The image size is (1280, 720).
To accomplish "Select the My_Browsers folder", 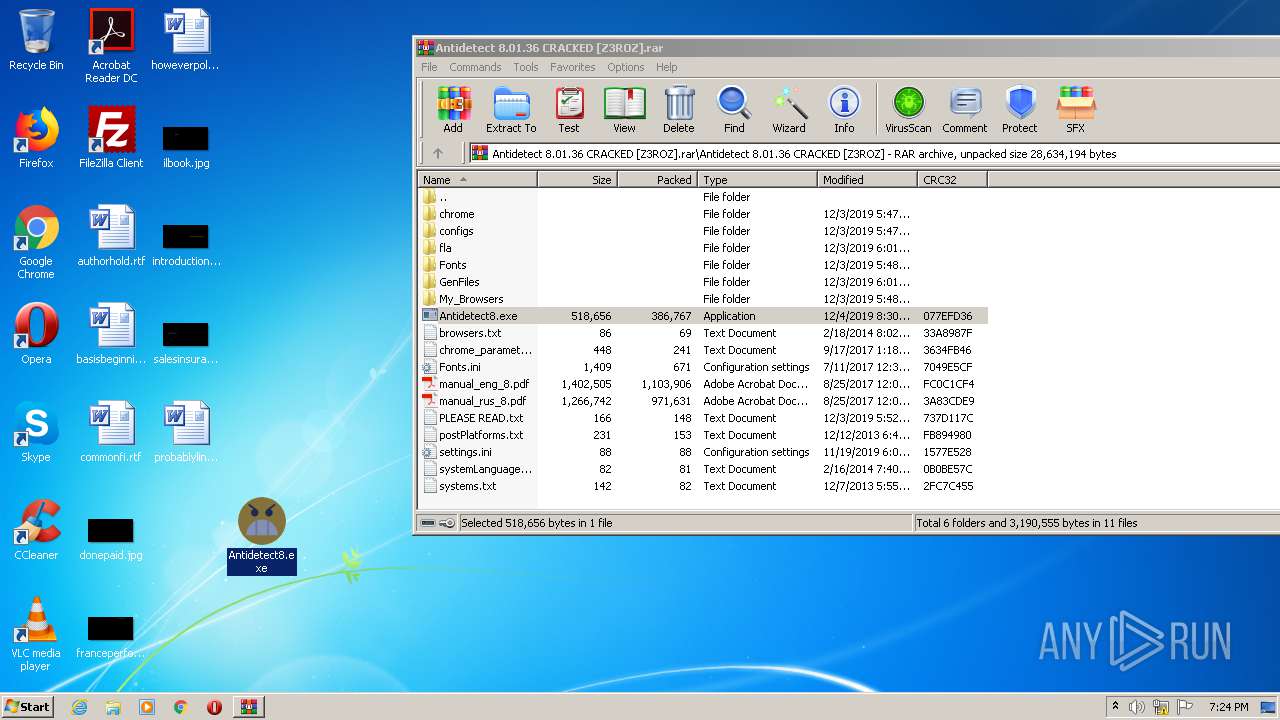I will [702, 299].
